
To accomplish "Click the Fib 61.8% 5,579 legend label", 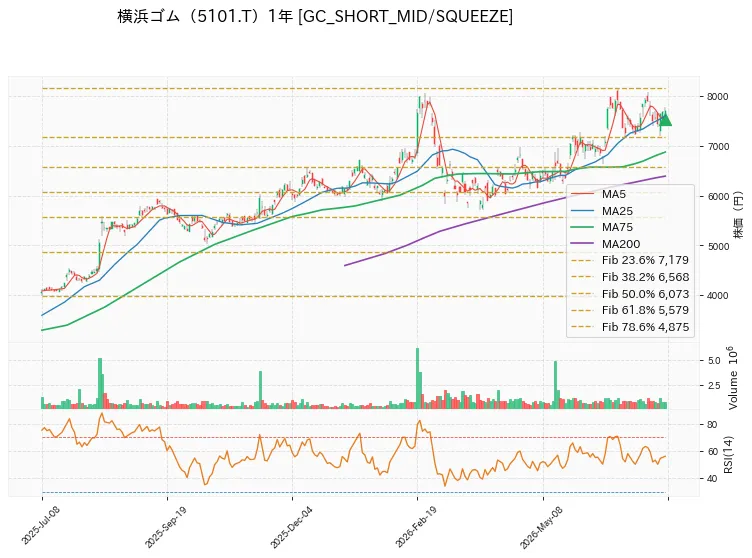I will tap(645, 310).
